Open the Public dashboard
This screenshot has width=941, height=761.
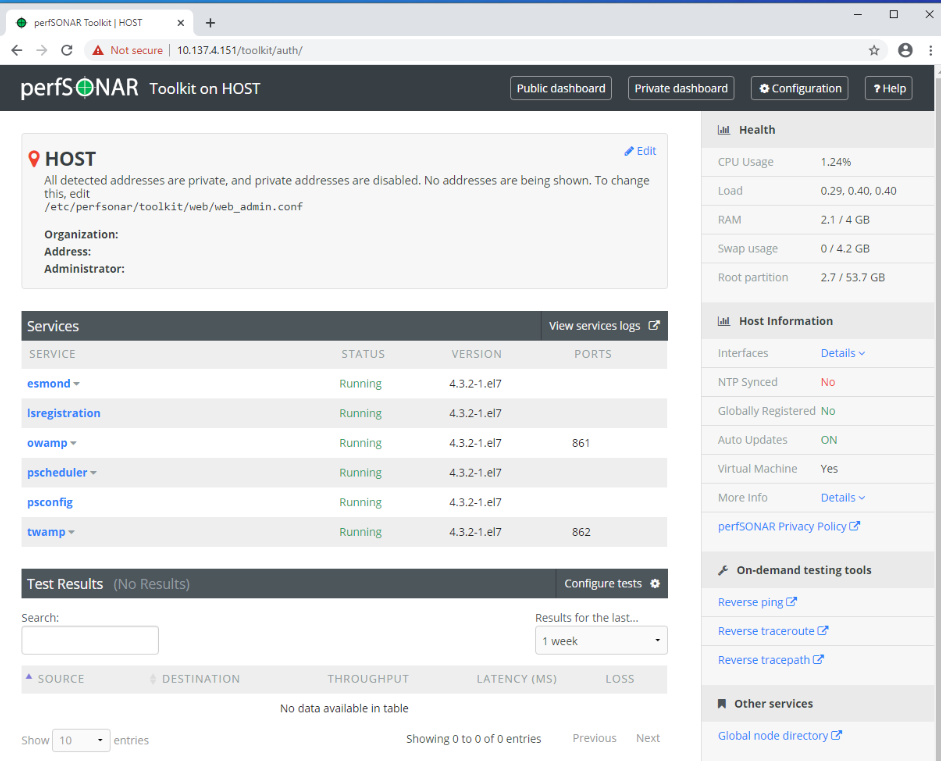(561, 88)
